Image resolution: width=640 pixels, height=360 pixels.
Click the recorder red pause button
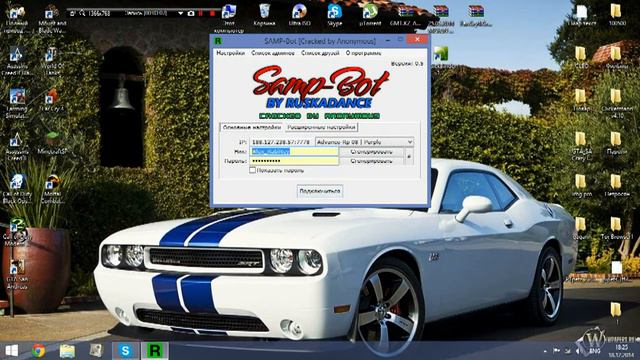coord(201,13)
